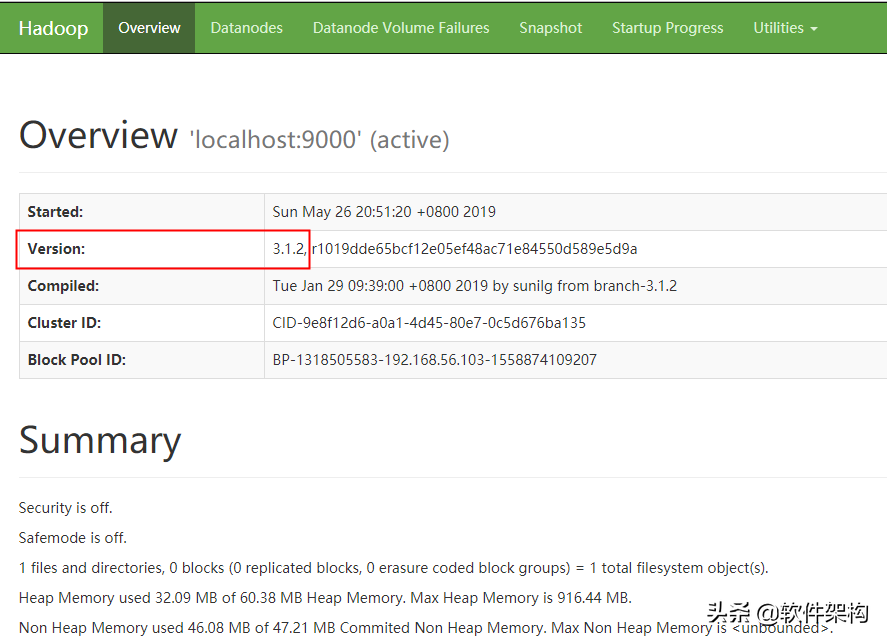This screenshot has height=642, width=887.
Task: Click the Block Pool ID: row label
Action: coord(77,360)
